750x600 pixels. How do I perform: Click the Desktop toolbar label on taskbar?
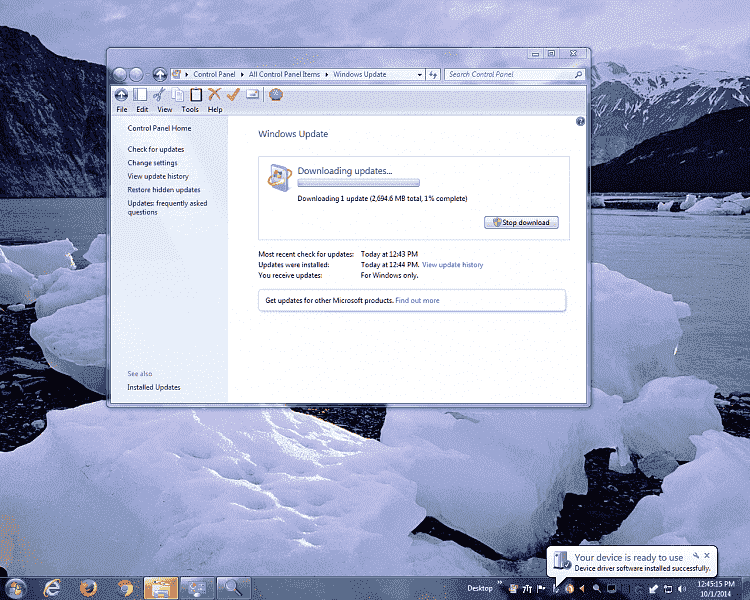point(480,589)
